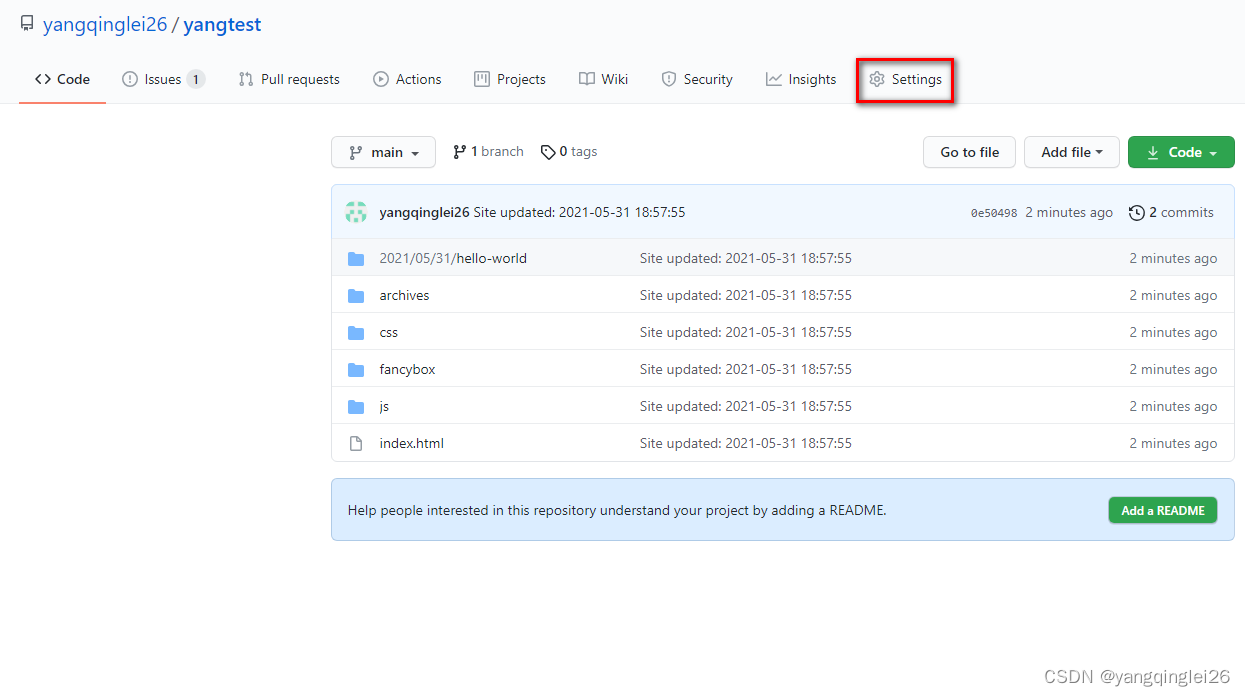The image size is (1245, 696).
Task: Click folder icon beside js
Action: (356, 406)
